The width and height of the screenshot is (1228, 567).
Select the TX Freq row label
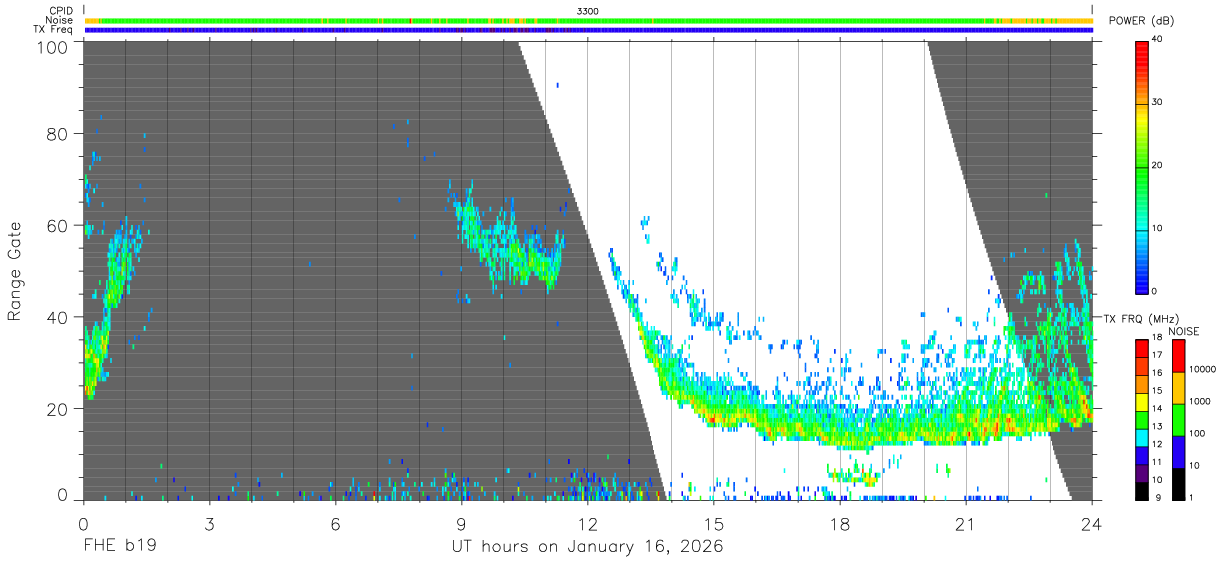(56, 30)
